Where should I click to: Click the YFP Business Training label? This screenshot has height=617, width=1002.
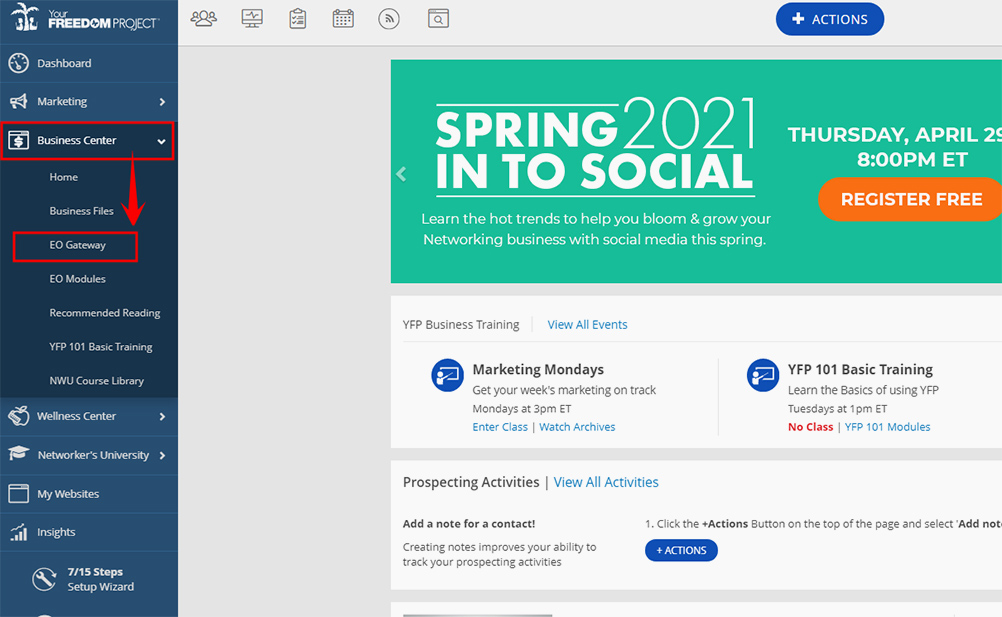coord(461,324)
